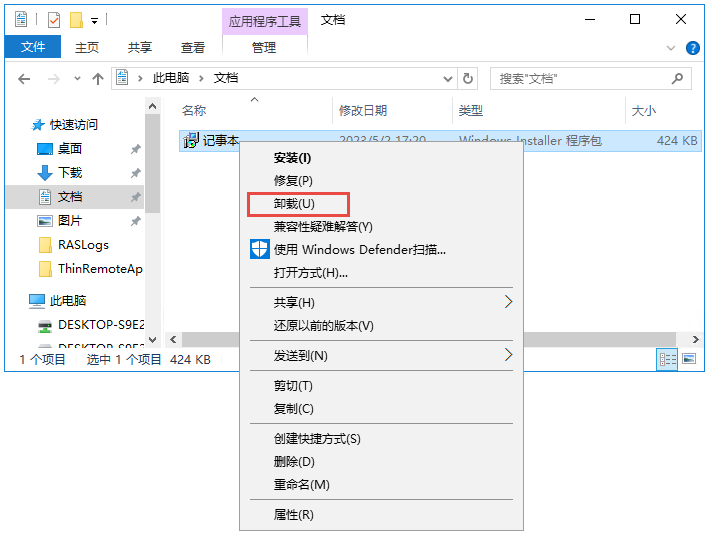Click 此电脑 in the address bar
Screen dimensions: 707x535
click(170, 78)
